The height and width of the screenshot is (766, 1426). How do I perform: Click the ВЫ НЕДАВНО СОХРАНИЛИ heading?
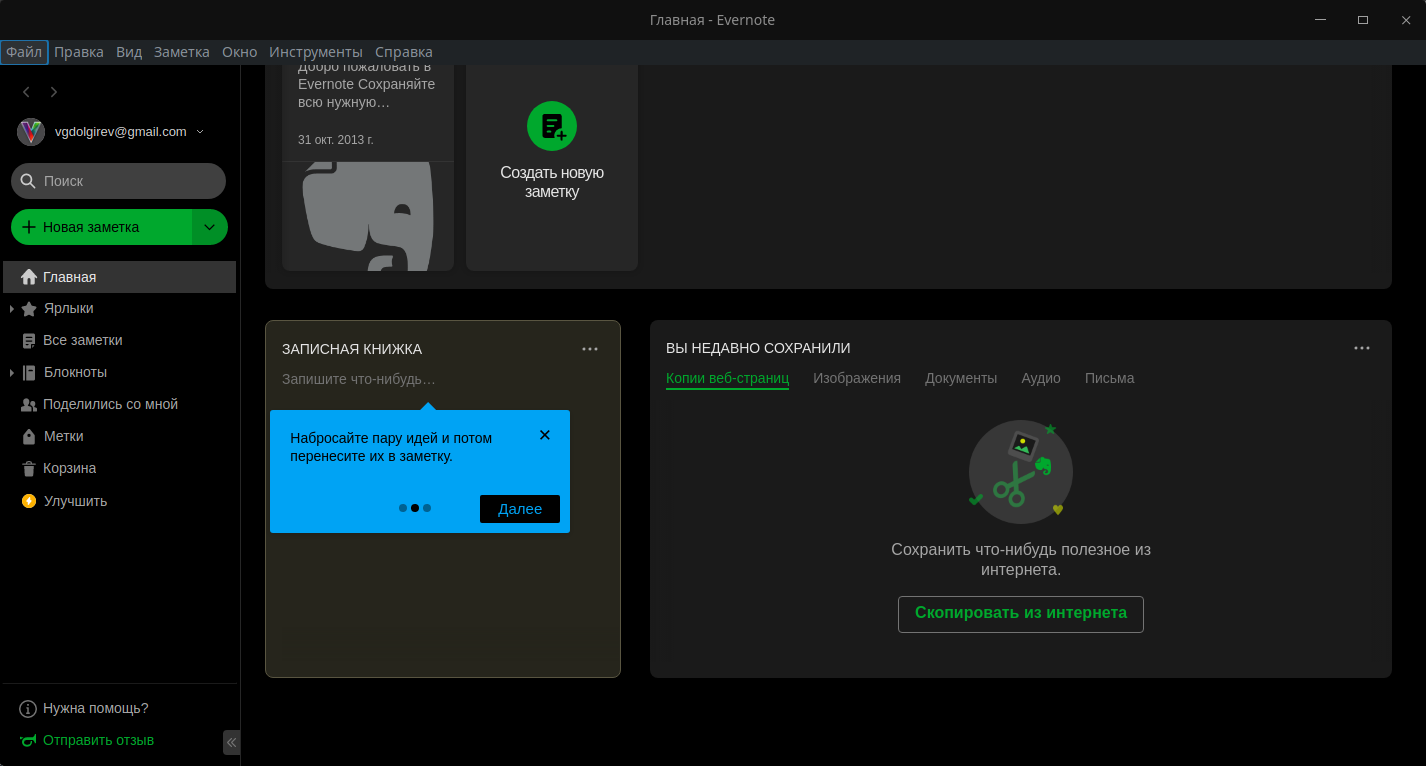[758, 348]
